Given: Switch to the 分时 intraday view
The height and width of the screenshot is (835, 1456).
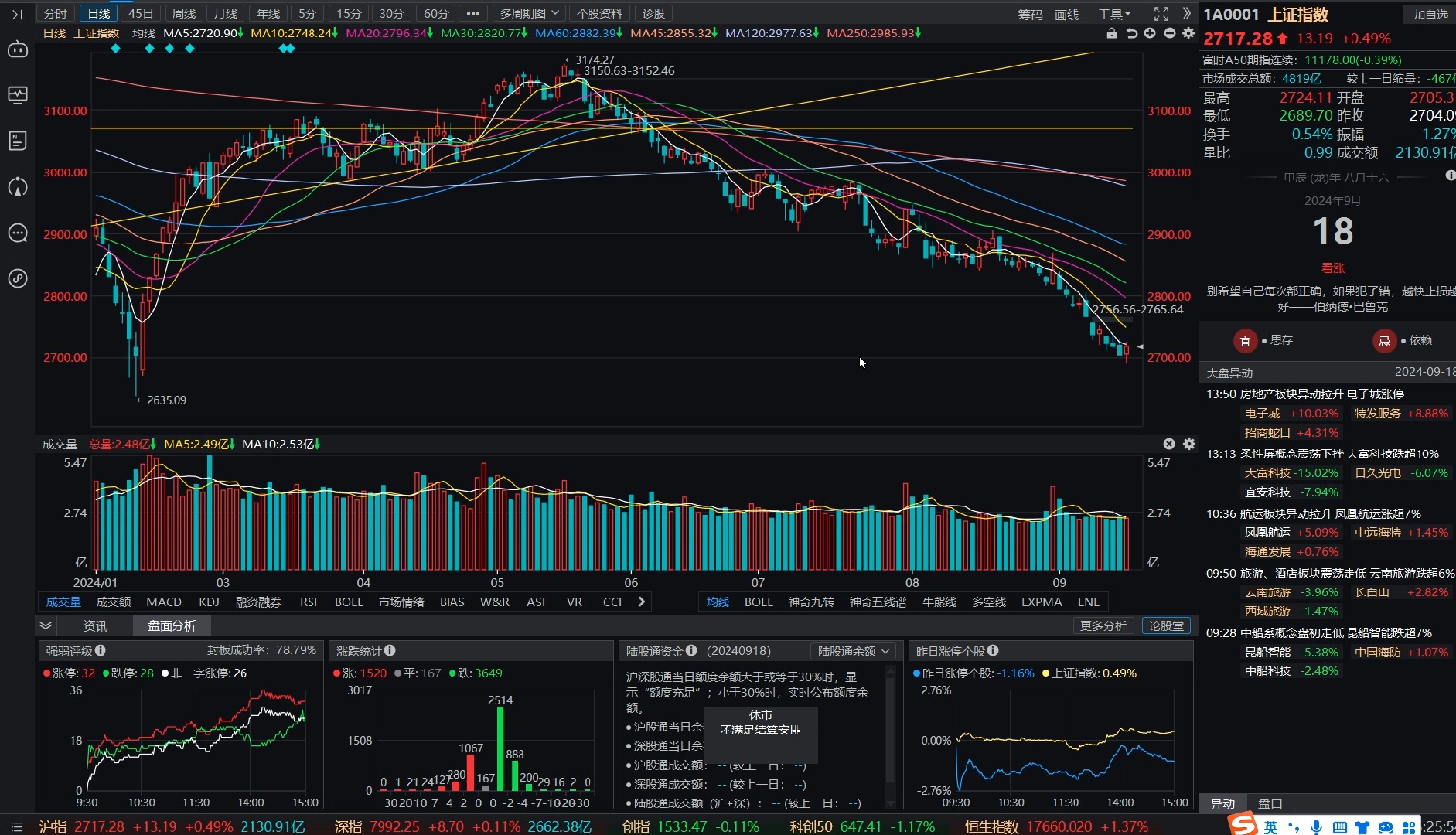Looking at the screenshot, I should pos(56,13).
